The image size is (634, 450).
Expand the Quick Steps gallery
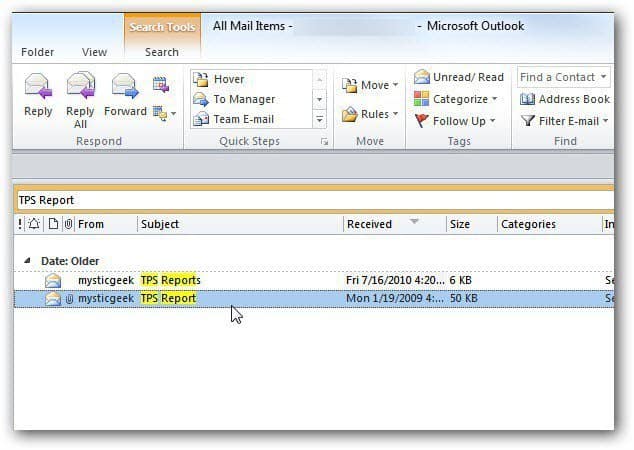click(x=319, y=119)
